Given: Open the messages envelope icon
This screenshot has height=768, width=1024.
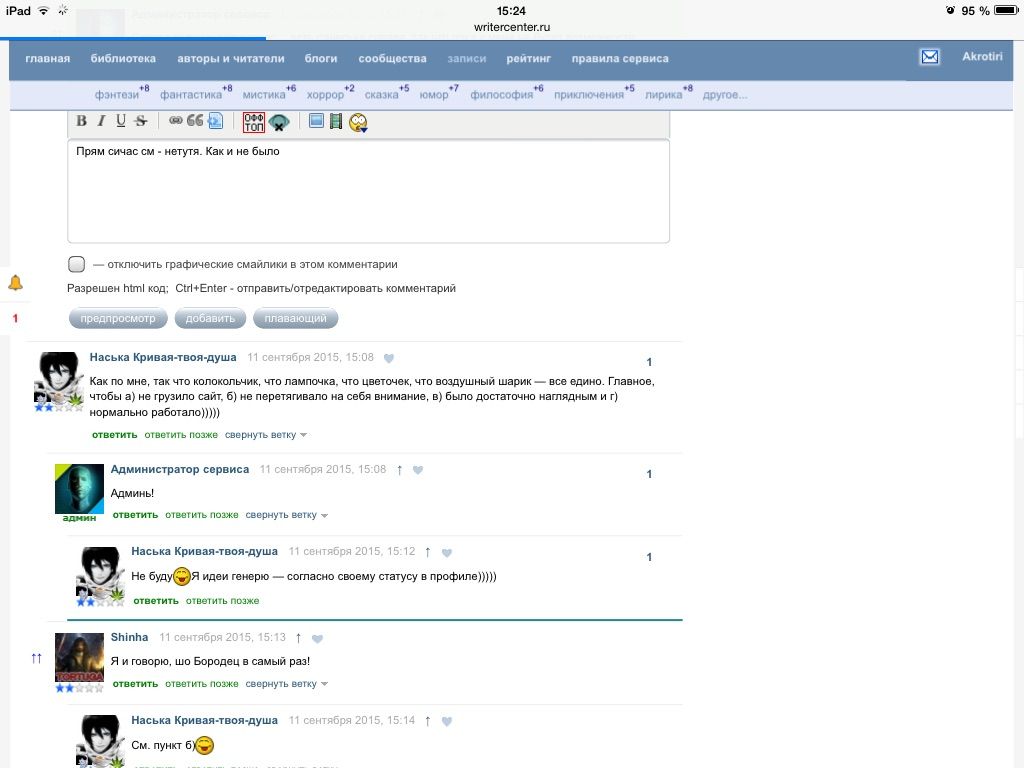Looking at the screenshot, I should [x=930, y=57].
